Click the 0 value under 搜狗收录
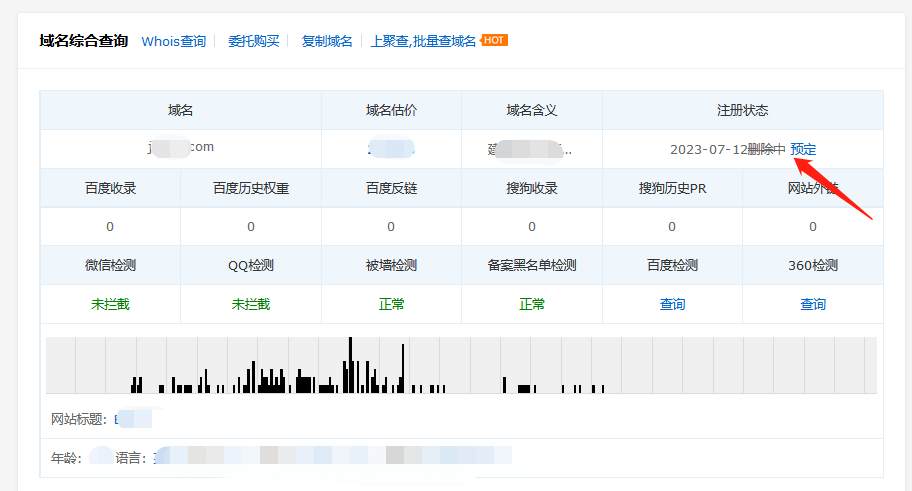912x491 pixels. pyautogui.click(x=532, y=227)
